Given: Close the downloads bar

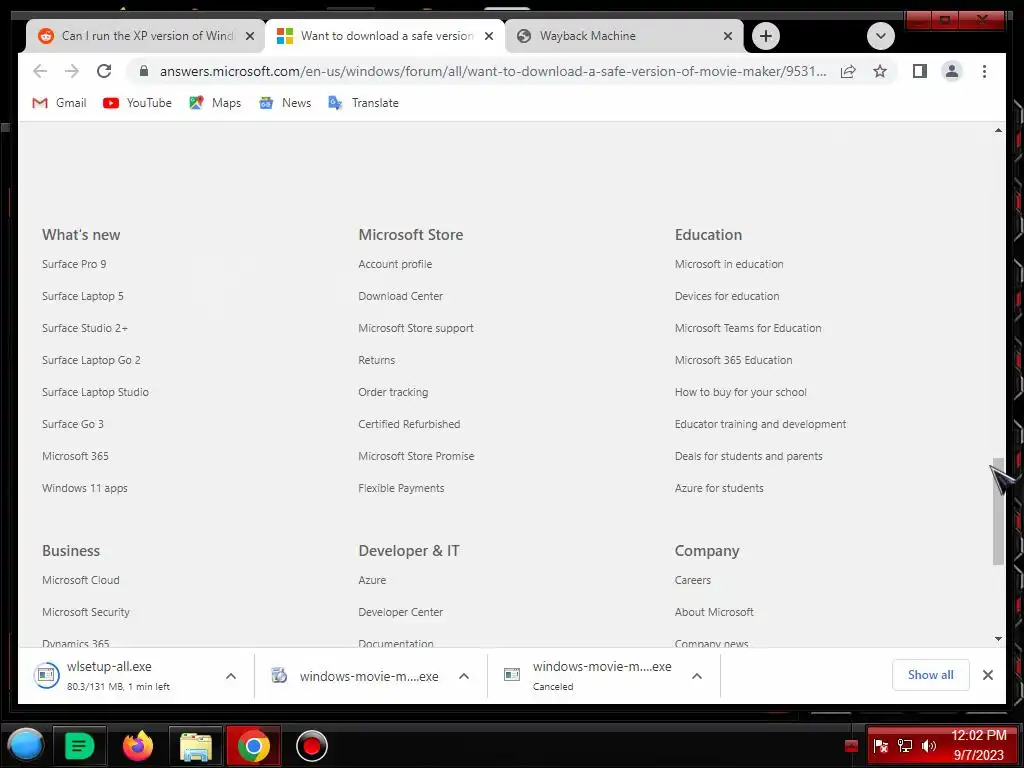Looking at the screenshot, I should (x=987, y=675).
